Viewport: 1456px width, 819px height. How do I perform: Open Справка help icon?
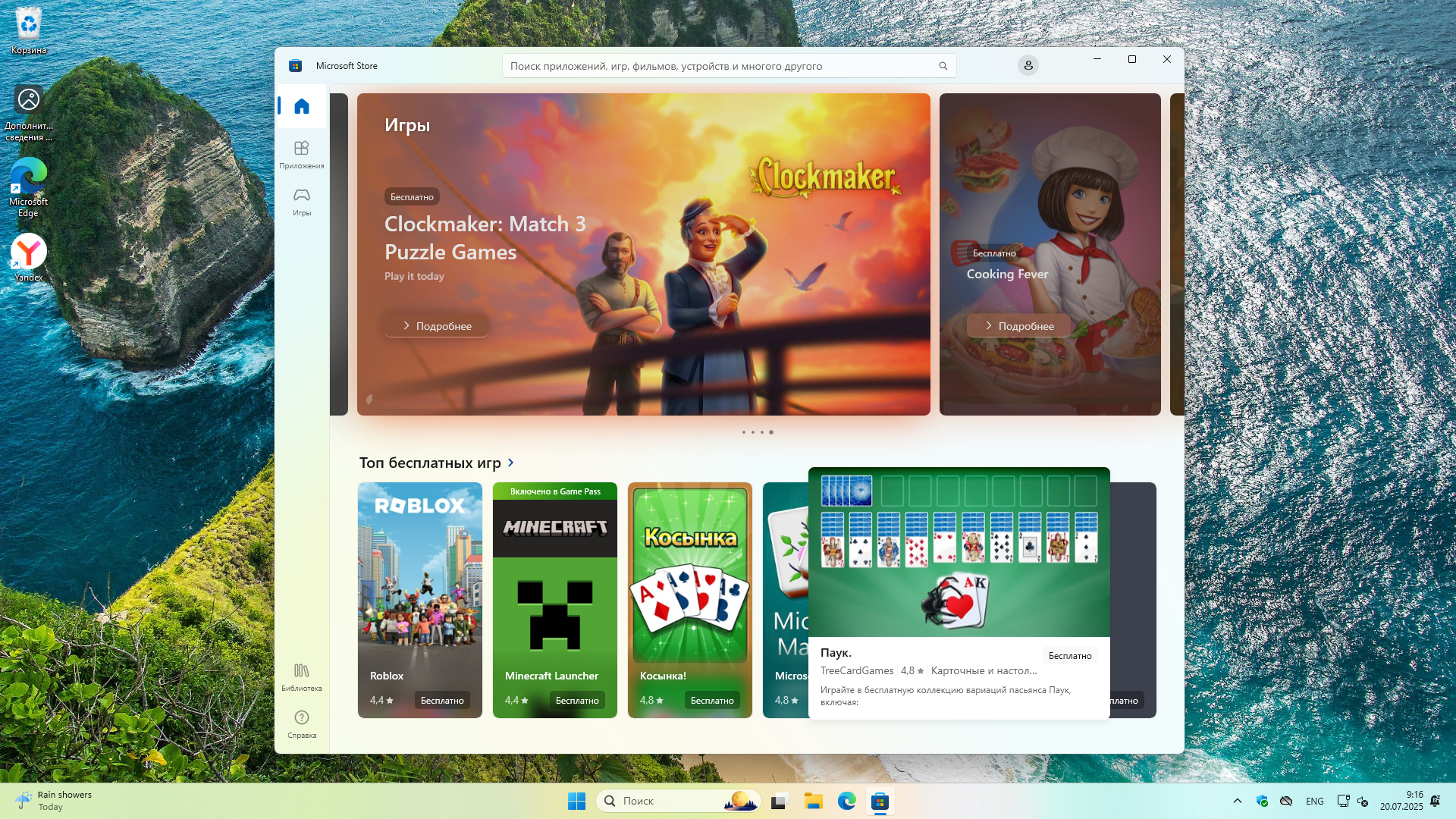point(302,723)
